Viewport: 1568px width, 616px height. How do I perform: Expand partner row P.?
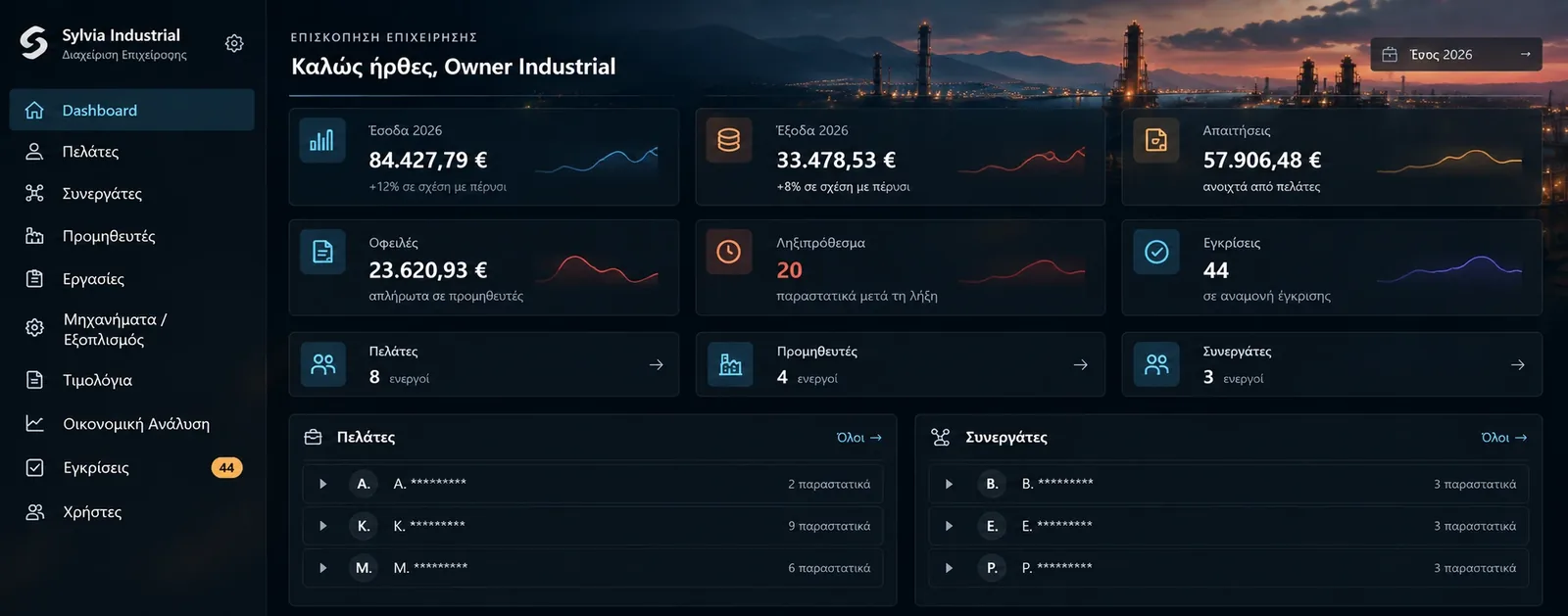[949, 568]
